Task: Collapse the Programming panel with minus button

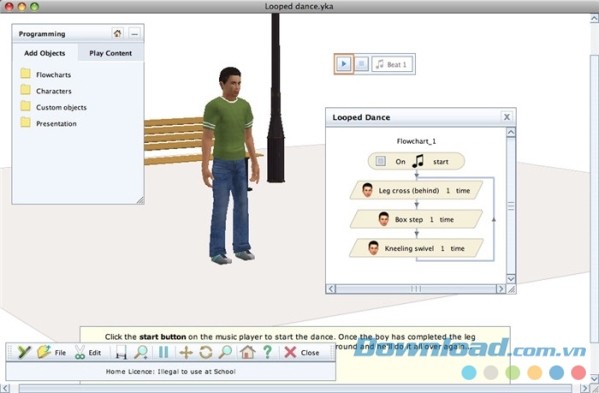Action: [x=134, y=34]
